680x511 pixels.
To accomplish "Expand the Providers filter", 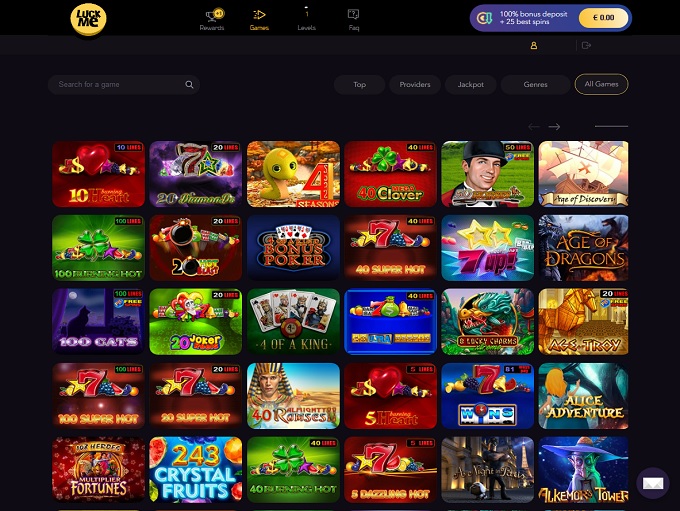I will click(415, 85).
